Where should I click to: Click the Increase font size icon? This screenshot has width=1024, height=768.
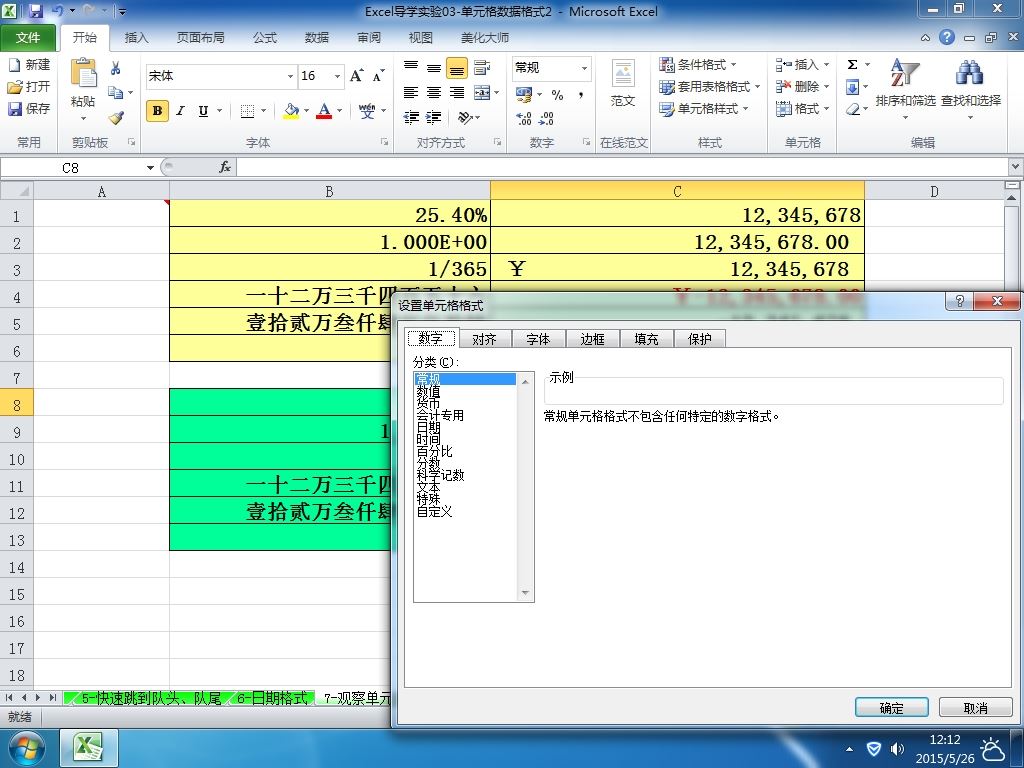pyautogui.click(x=357, y=76)
